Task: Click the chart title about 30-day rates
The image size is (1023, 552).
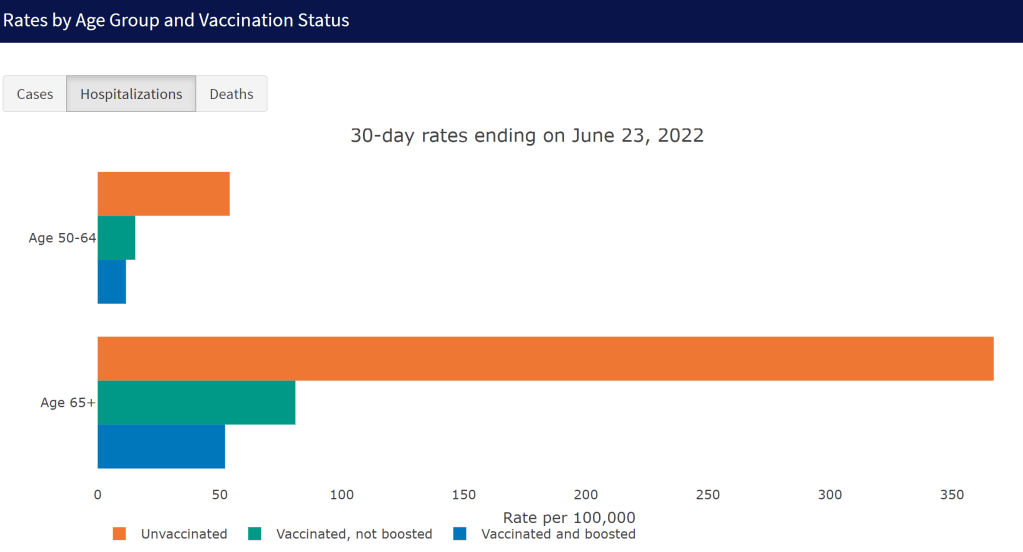Action: coord(527,136)
